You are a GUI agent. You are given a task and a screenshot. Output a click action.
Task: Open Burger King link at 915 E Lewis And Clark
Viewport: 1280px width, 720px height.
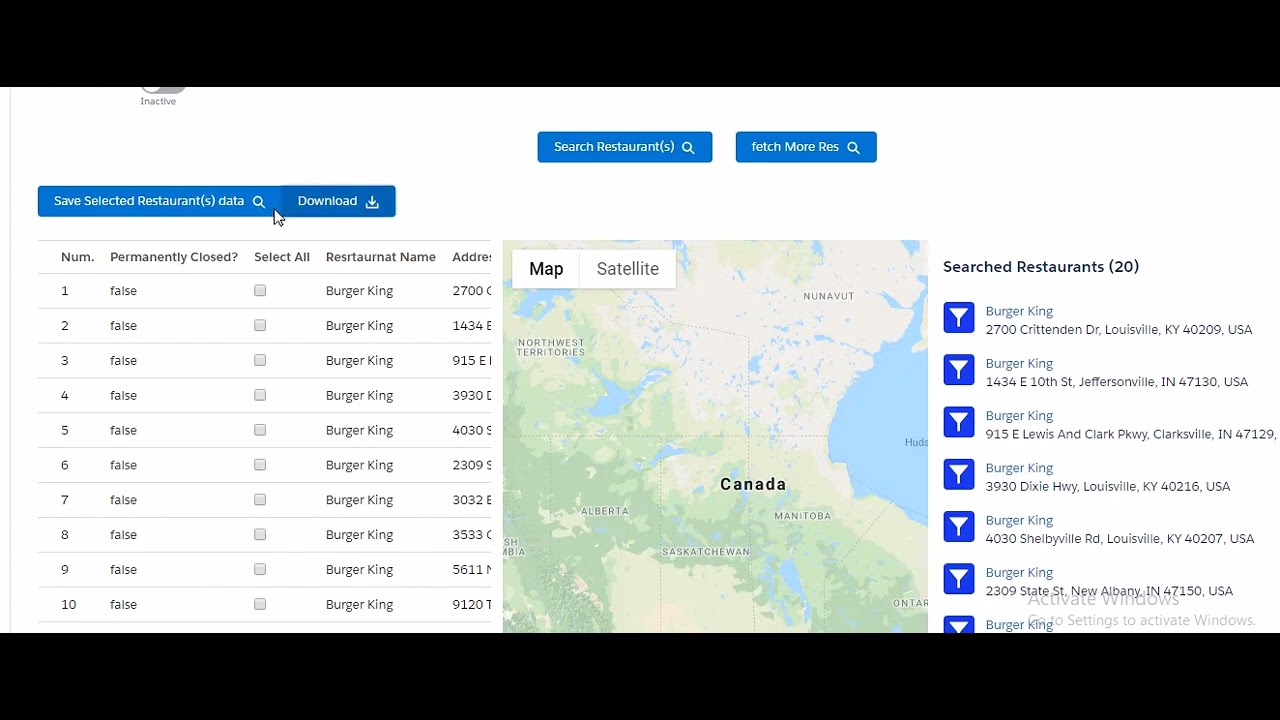point(1019,415)
